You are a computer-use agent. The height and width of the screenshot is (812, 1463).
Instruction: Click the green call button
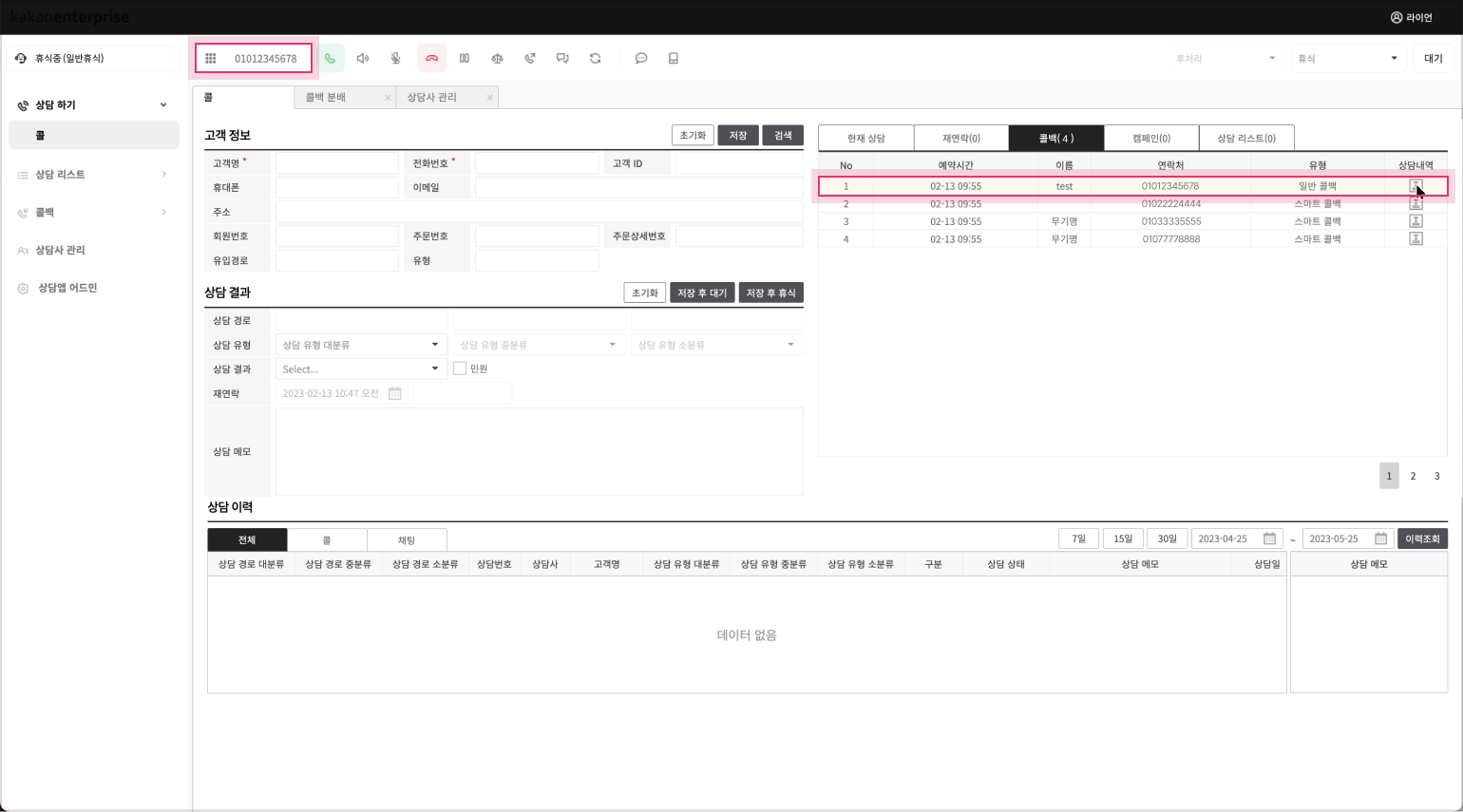(x=331, y=59)
